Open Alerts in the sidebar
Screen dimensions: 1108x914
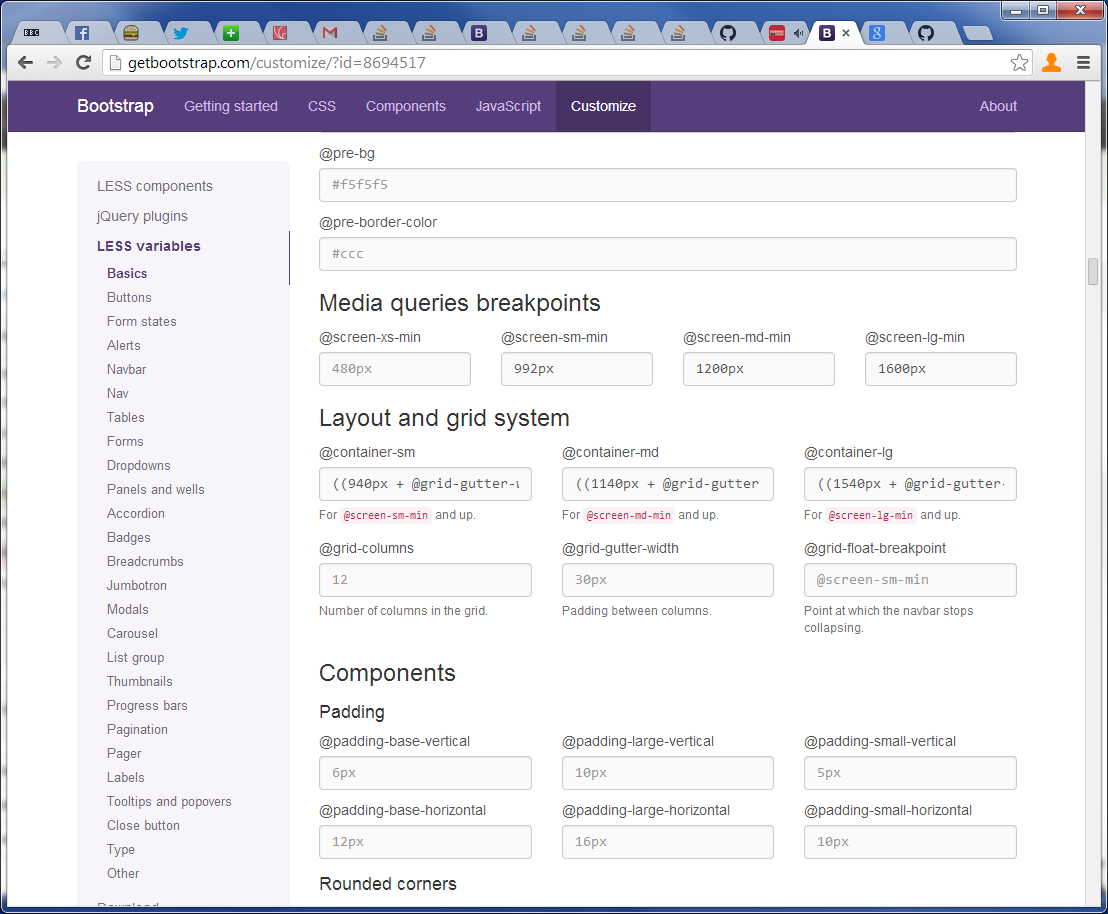pyautogui.click(x=124, y=346)
